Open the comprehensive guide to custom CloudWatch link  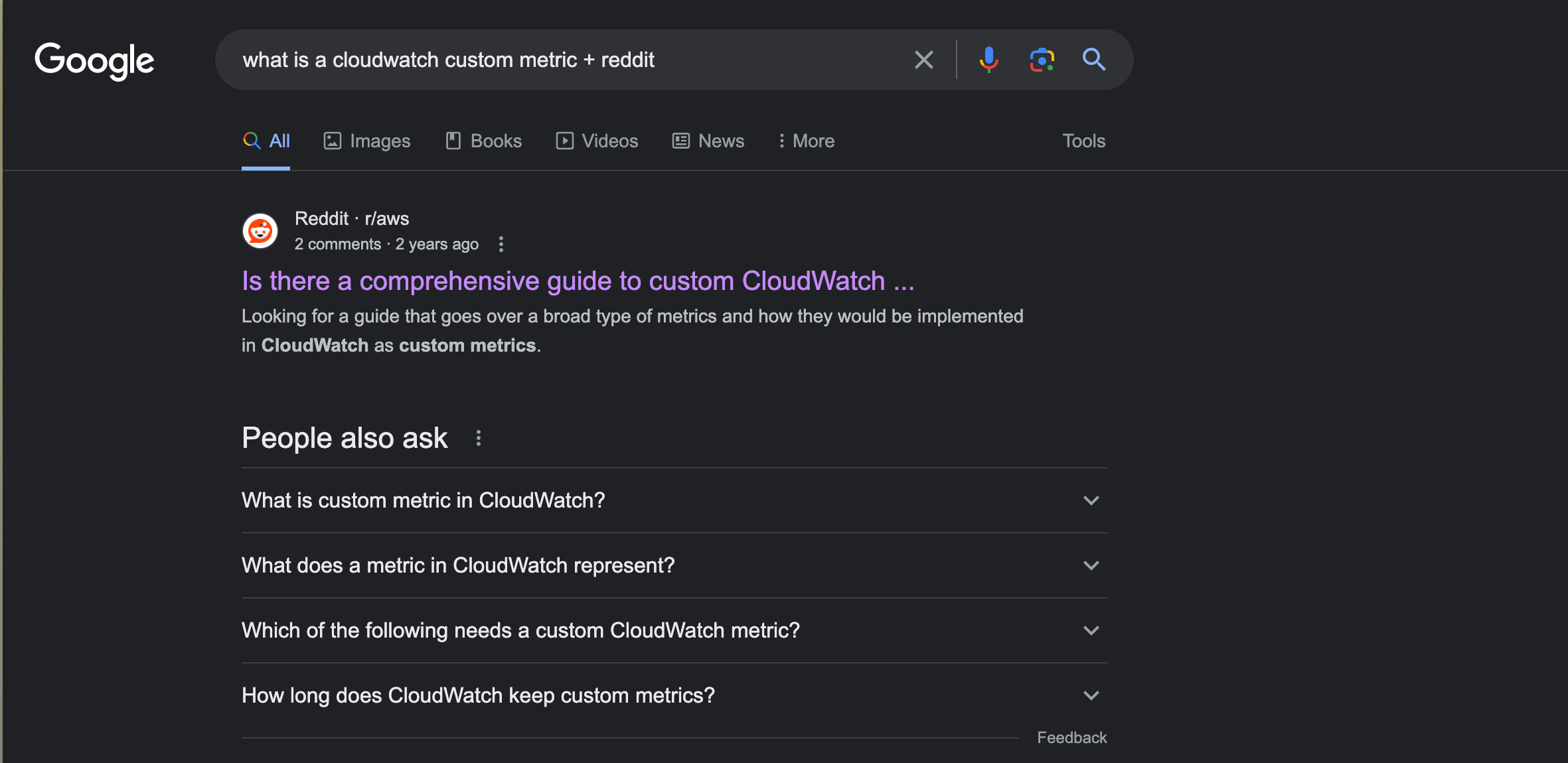coord(578,281)
